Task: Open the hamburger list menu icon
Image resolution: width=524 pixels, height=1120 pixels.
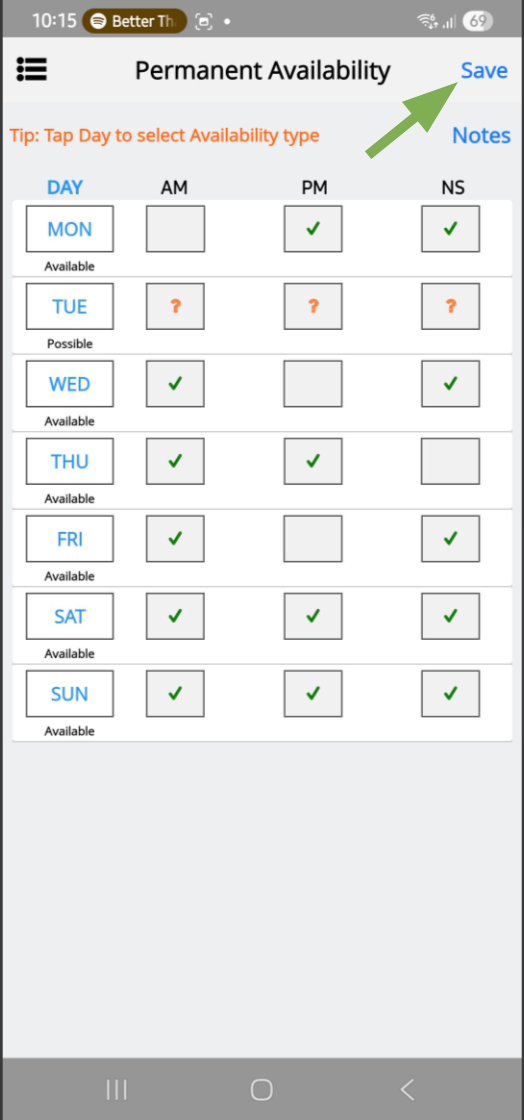Action: click(x=31, y=69)
